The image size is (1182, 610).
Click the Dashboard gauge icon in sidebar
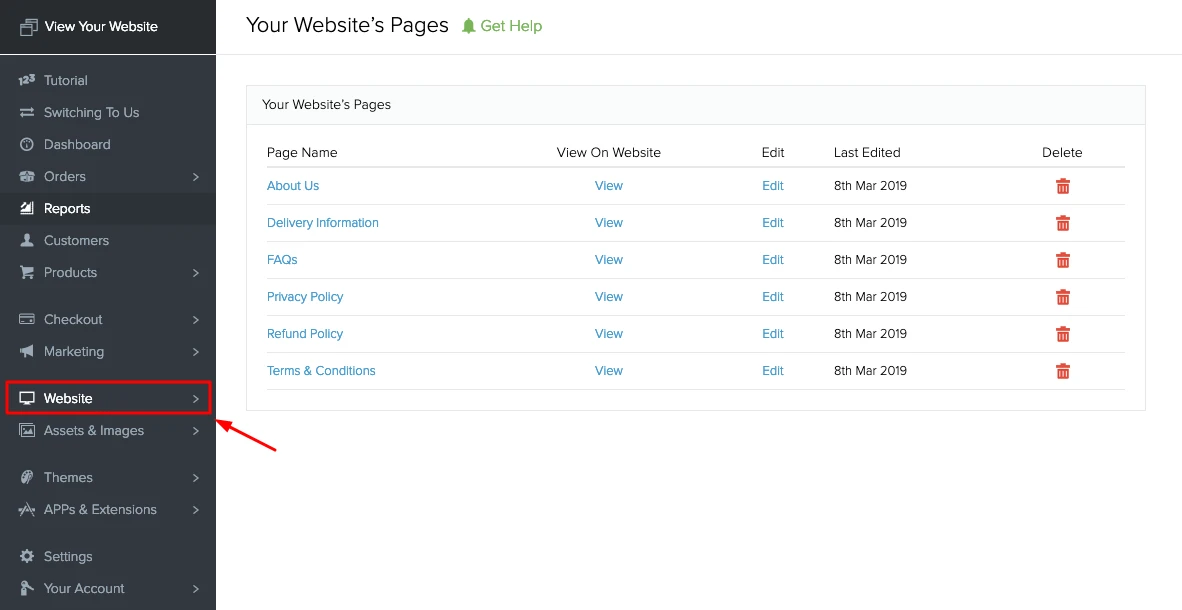tap(27, 144)
